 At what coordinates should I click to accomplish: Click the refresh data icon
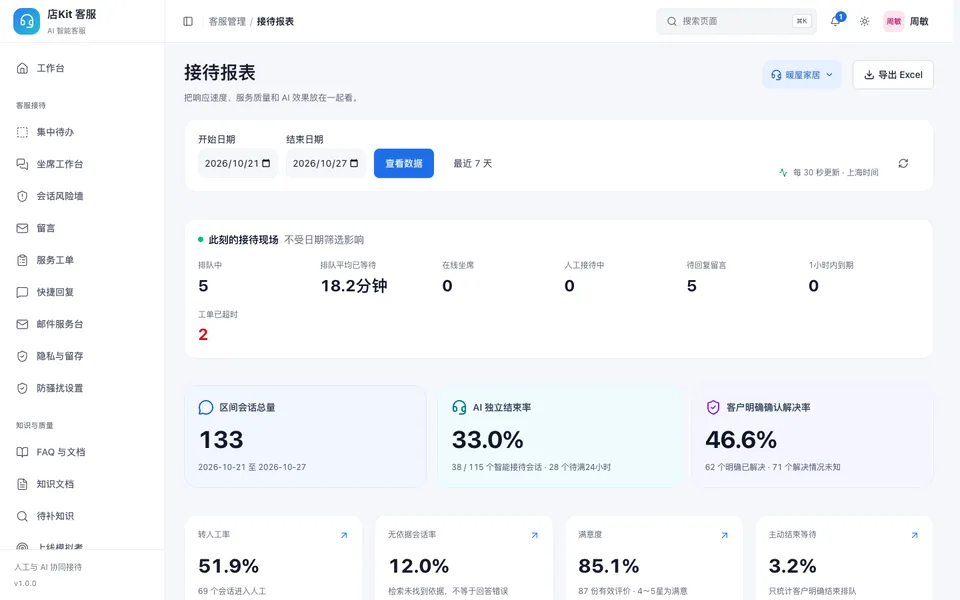(x=903, y=163)
